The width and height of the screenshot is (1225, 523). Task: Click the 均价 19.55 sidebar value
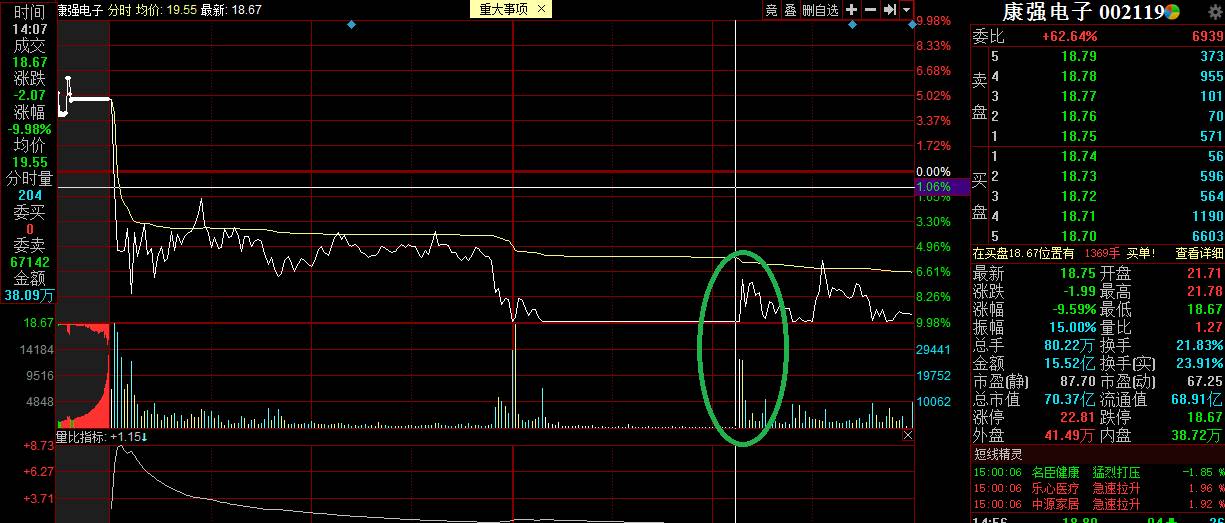[x=31, y=162]
